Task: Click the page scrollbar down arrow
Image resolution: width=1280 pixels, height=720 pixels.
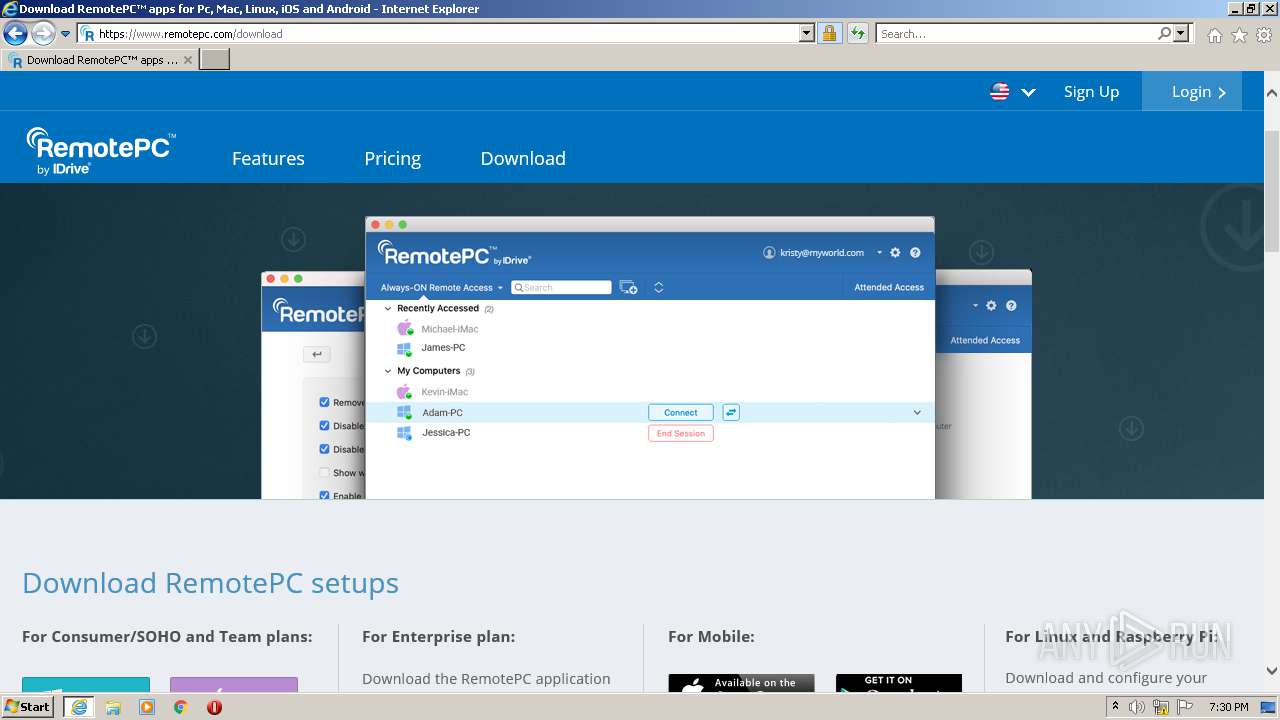Action: [1271, 671]
